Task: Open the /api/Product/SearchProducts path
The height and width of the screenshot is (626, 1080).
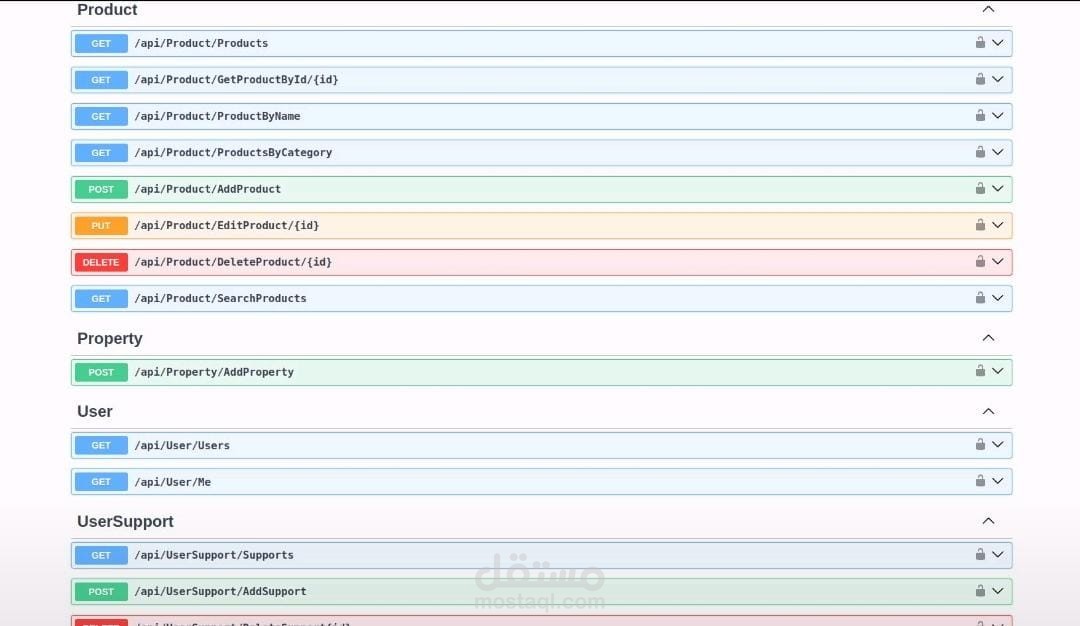Action: [x=220, y=299]
